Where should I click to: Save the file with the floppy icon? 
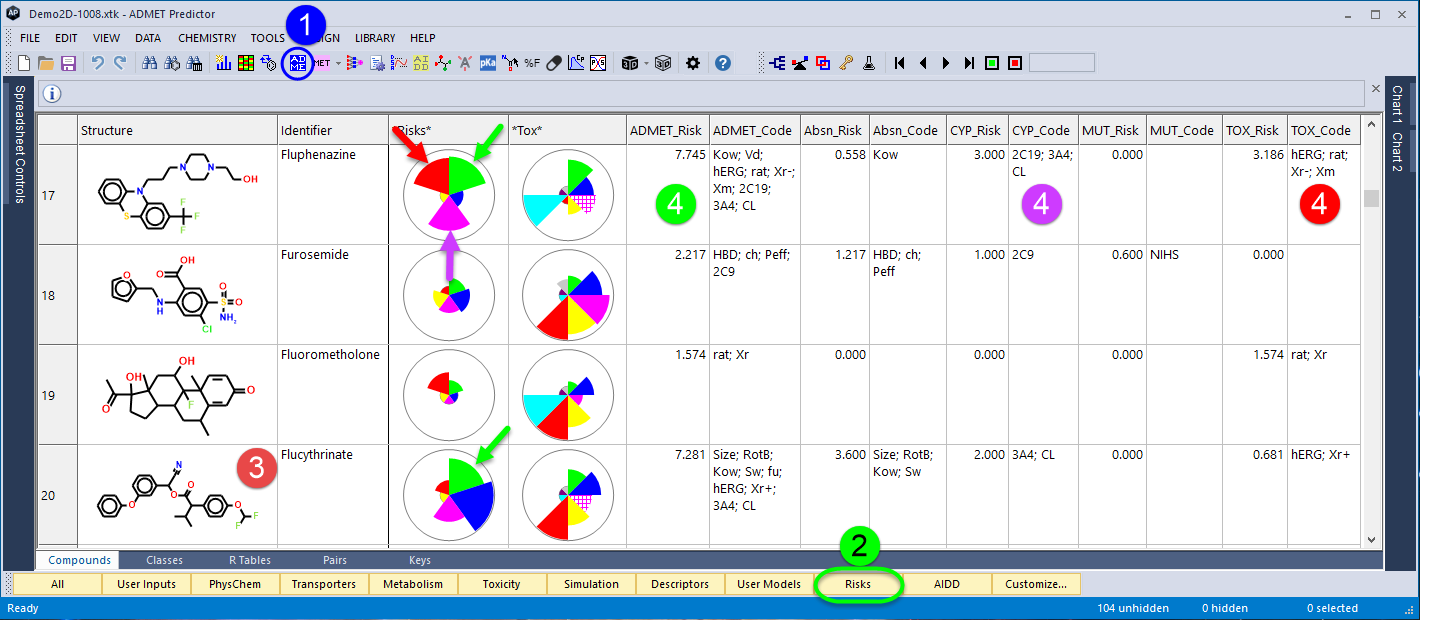[69, 63]
